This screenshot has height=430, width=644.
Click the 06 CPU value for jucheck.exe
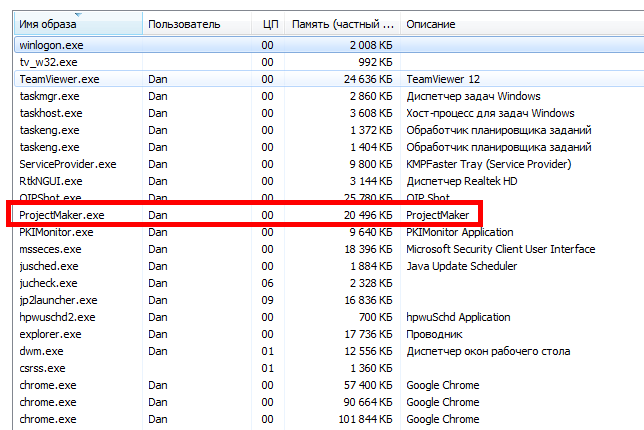click(x=267, y=283)
